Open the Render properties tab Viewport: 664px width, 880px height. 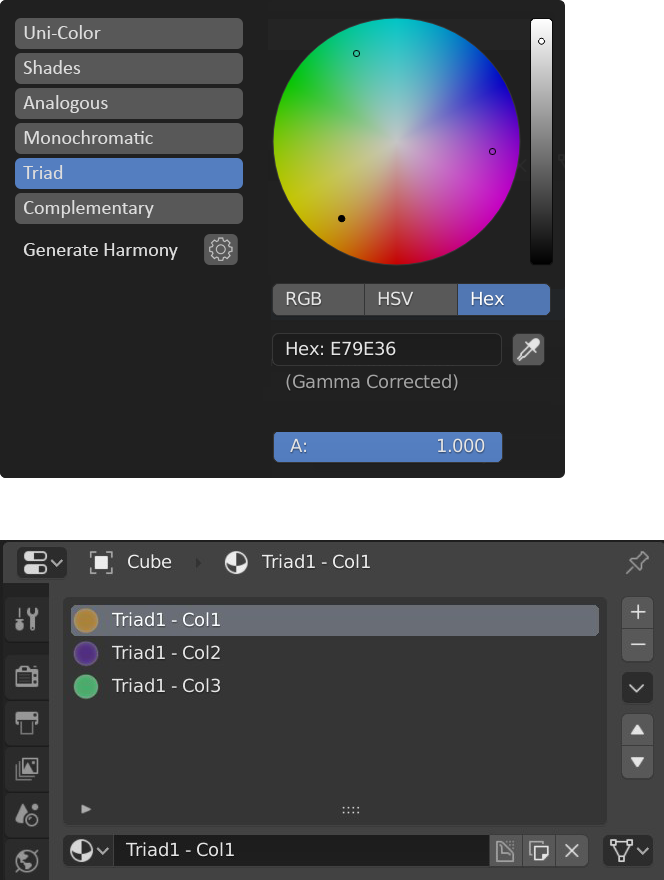point(26,676)
